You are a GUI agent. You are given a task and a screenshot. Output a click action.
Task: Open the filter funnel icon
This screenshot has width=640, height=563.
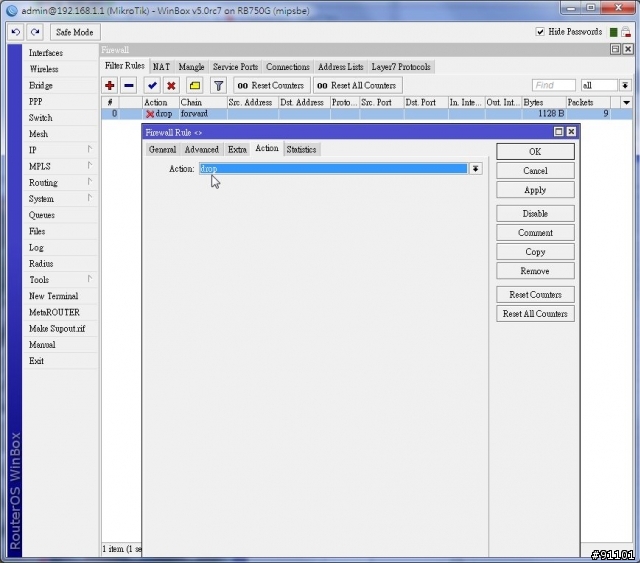click(x=219, y=85)
